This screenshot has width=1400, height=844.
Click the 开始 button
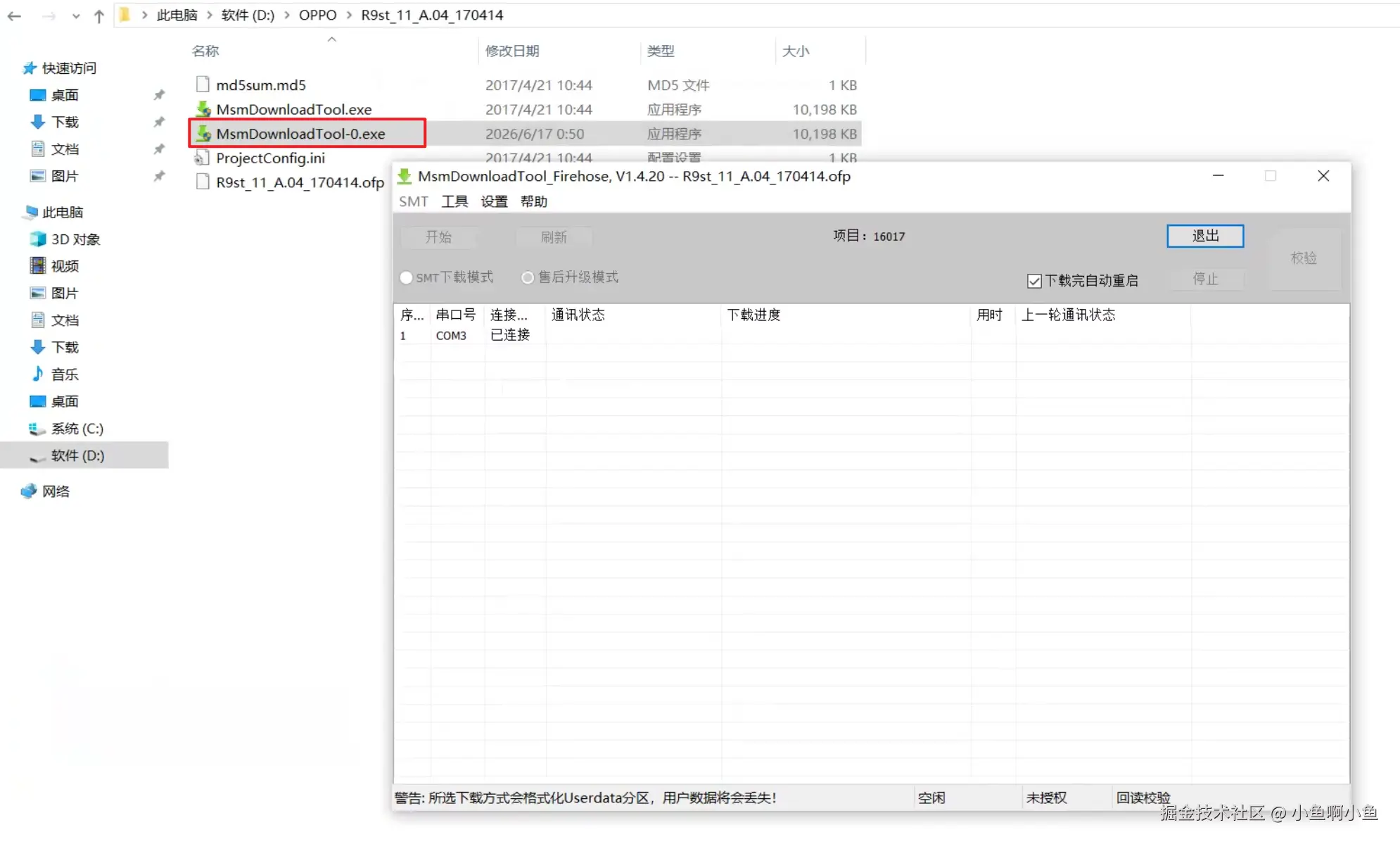[x=439, y=237]
